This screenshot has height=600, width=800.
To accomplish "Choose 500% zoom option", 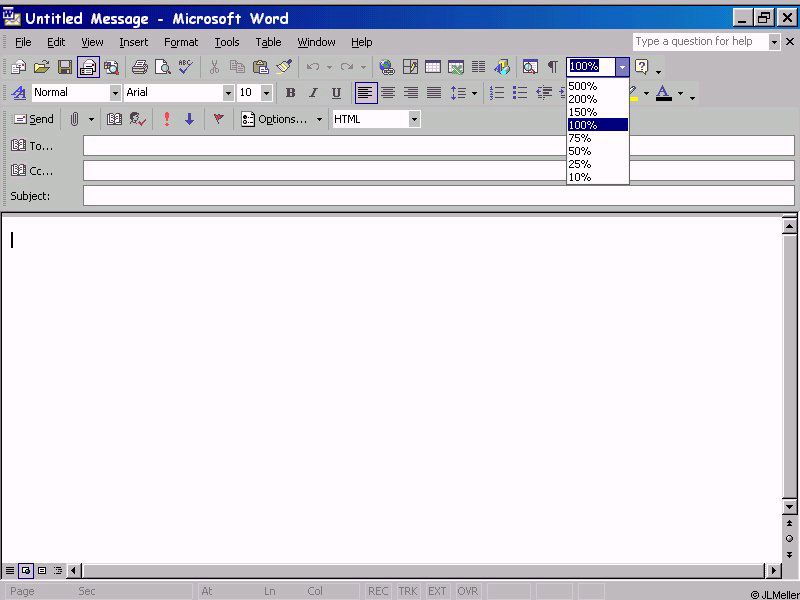I will (x=597, y=86).
